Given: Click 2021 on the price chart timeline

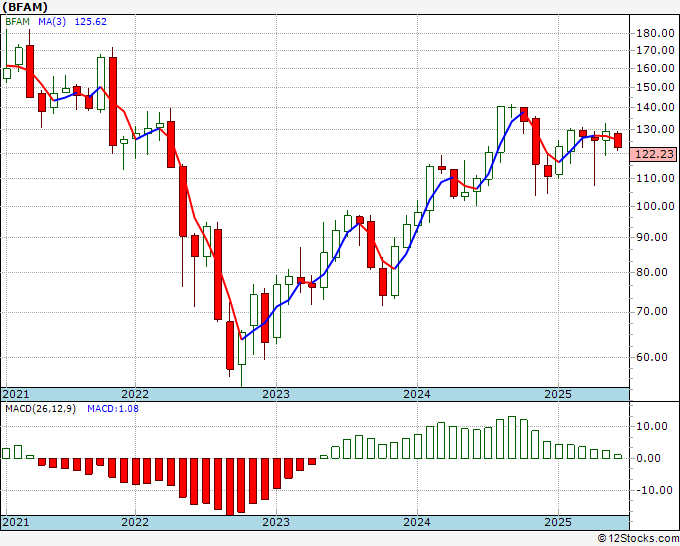Looking at the screenshot, I should coord(16,394).
